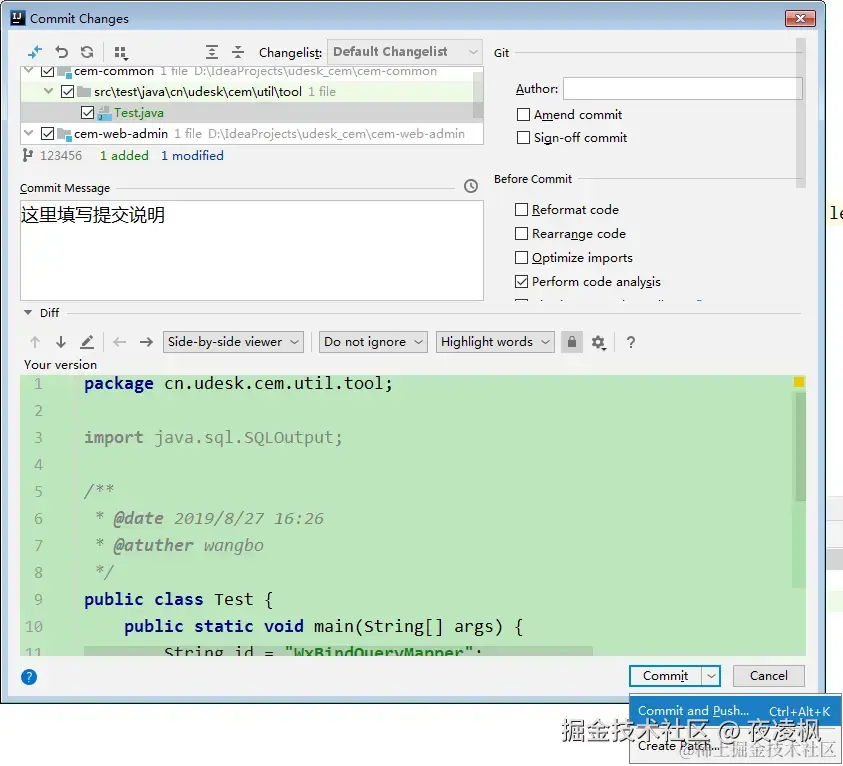Click the Commit button
843x766 pixels.
pos(666,676)
